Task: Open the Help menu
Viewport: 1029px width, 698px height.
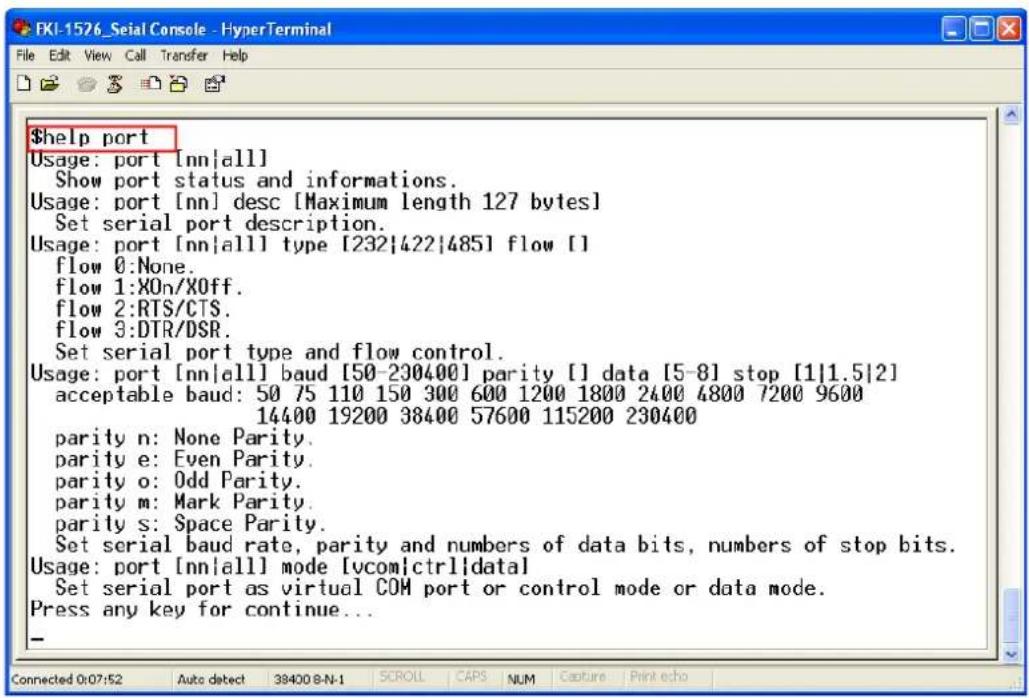Action: (x=235, y=56)
